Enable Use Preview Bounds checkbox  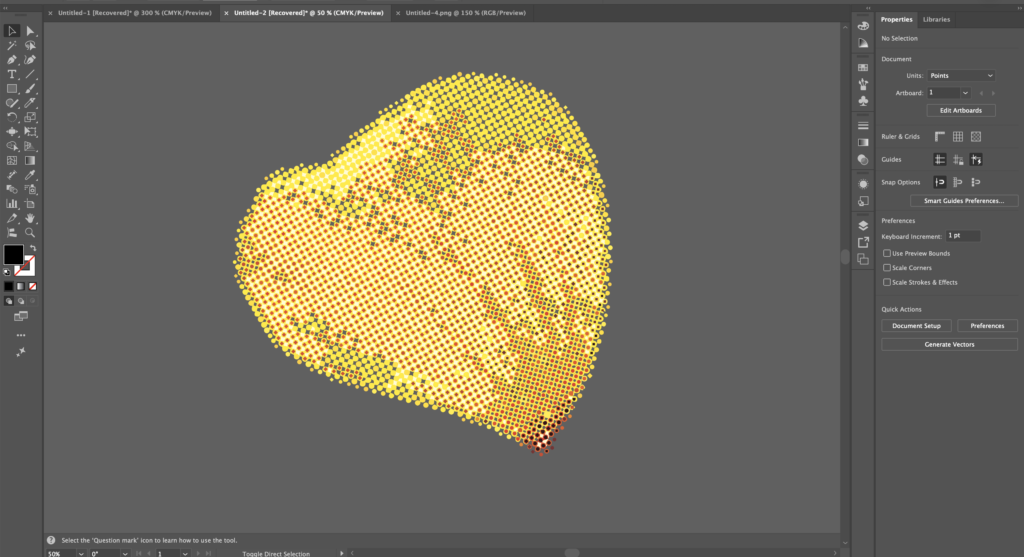887,254
